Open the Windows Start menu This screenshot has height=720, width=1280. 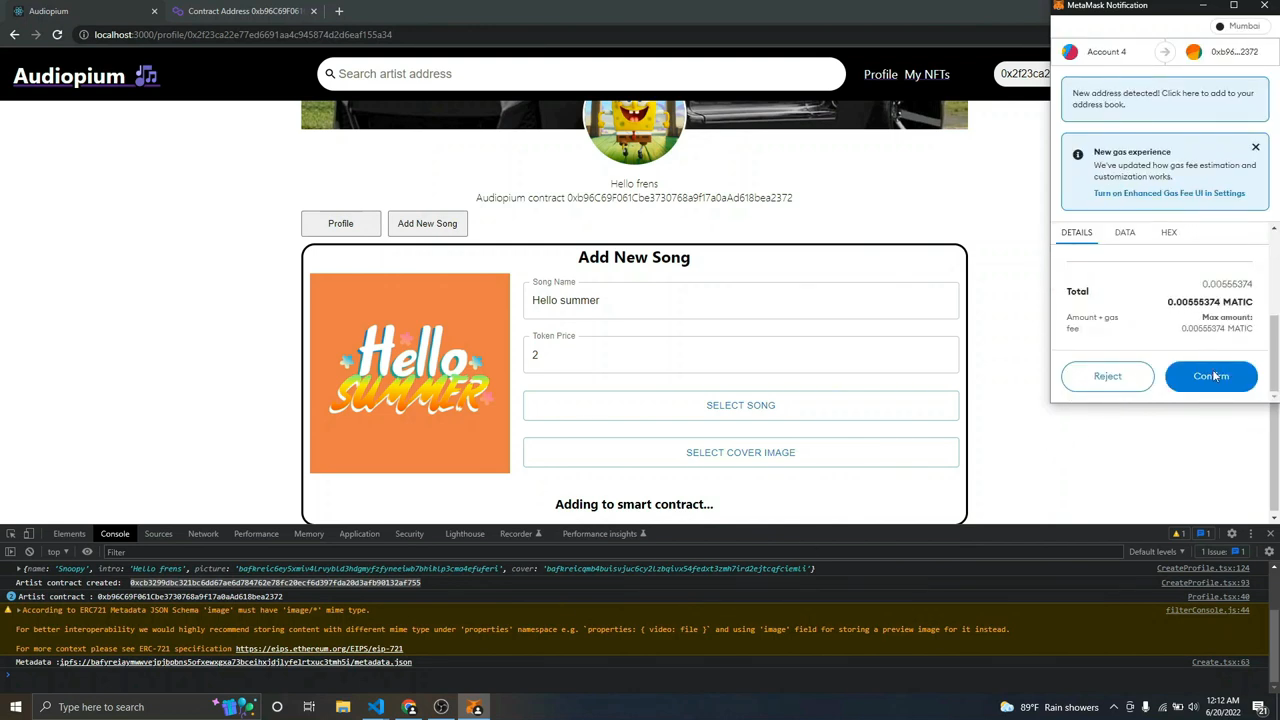[x=15, y=707]
